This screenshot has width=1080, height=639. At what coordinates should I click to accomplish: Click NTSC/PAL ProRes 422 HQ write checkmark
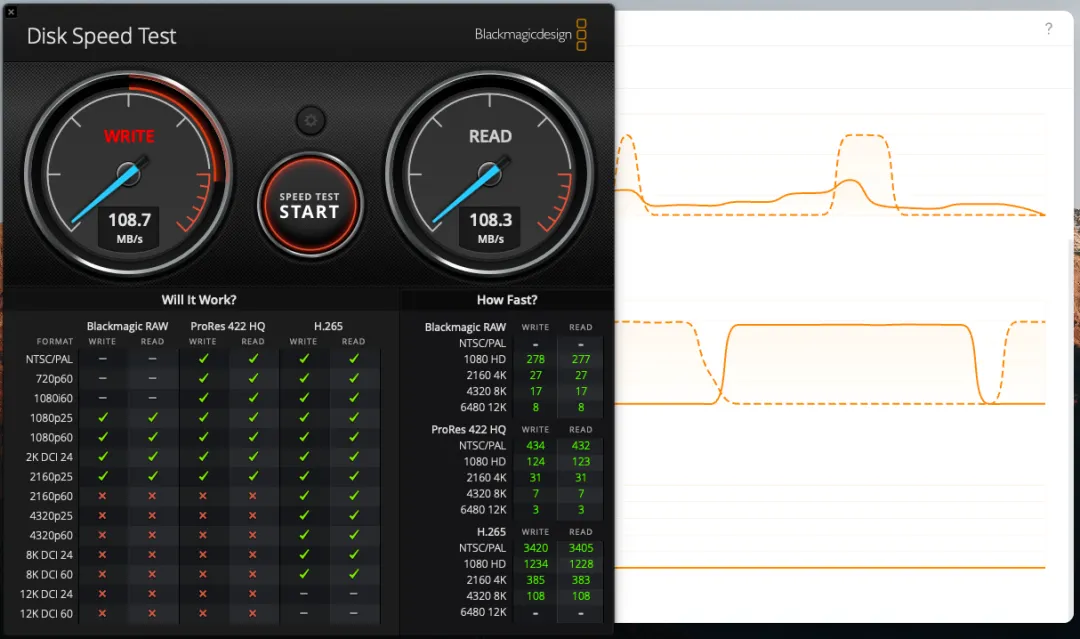coord(203,359)
